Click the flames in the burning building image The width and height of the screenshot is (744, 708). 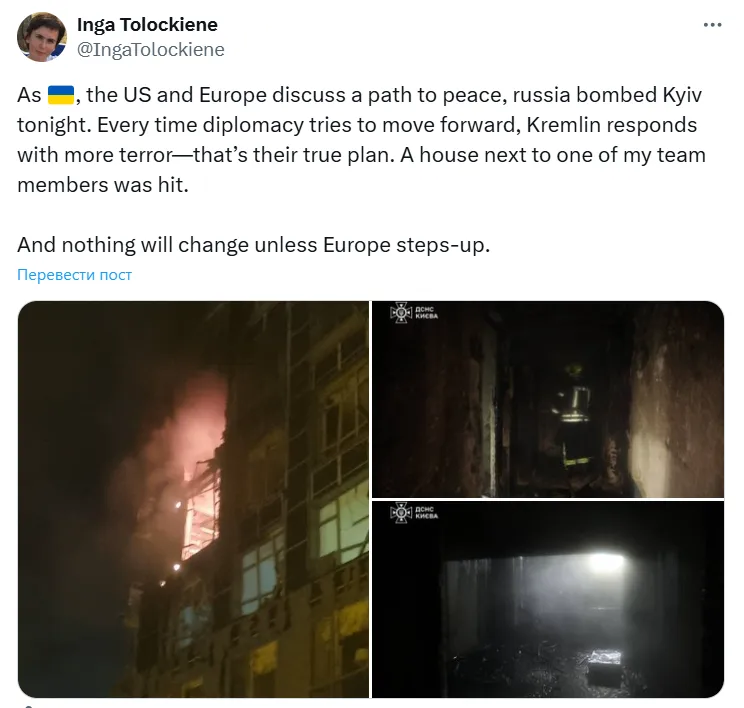pos(200,508)
